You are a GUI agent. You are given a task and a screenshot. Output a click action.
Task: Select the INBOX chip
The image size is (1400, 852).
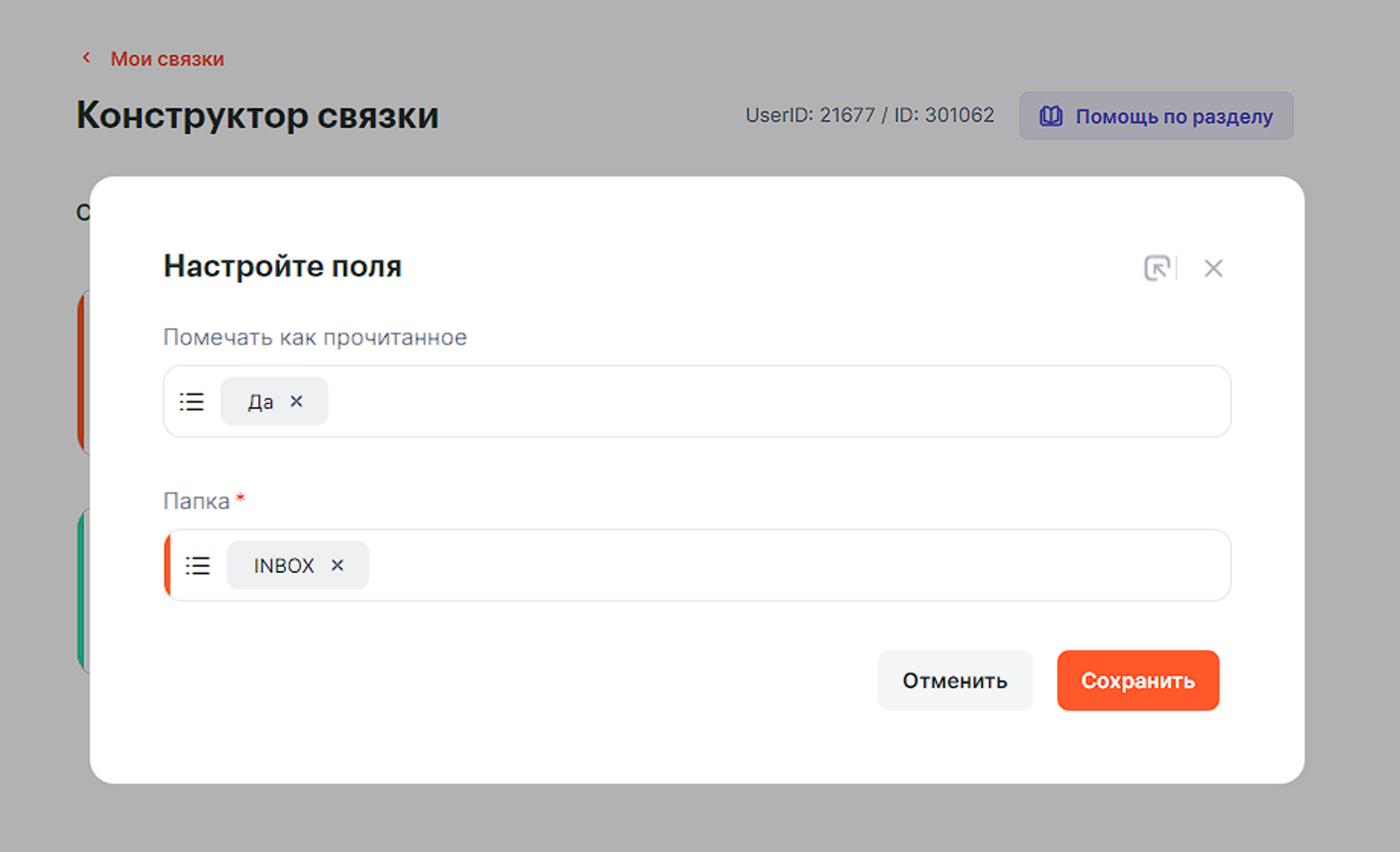pos(283,565)
